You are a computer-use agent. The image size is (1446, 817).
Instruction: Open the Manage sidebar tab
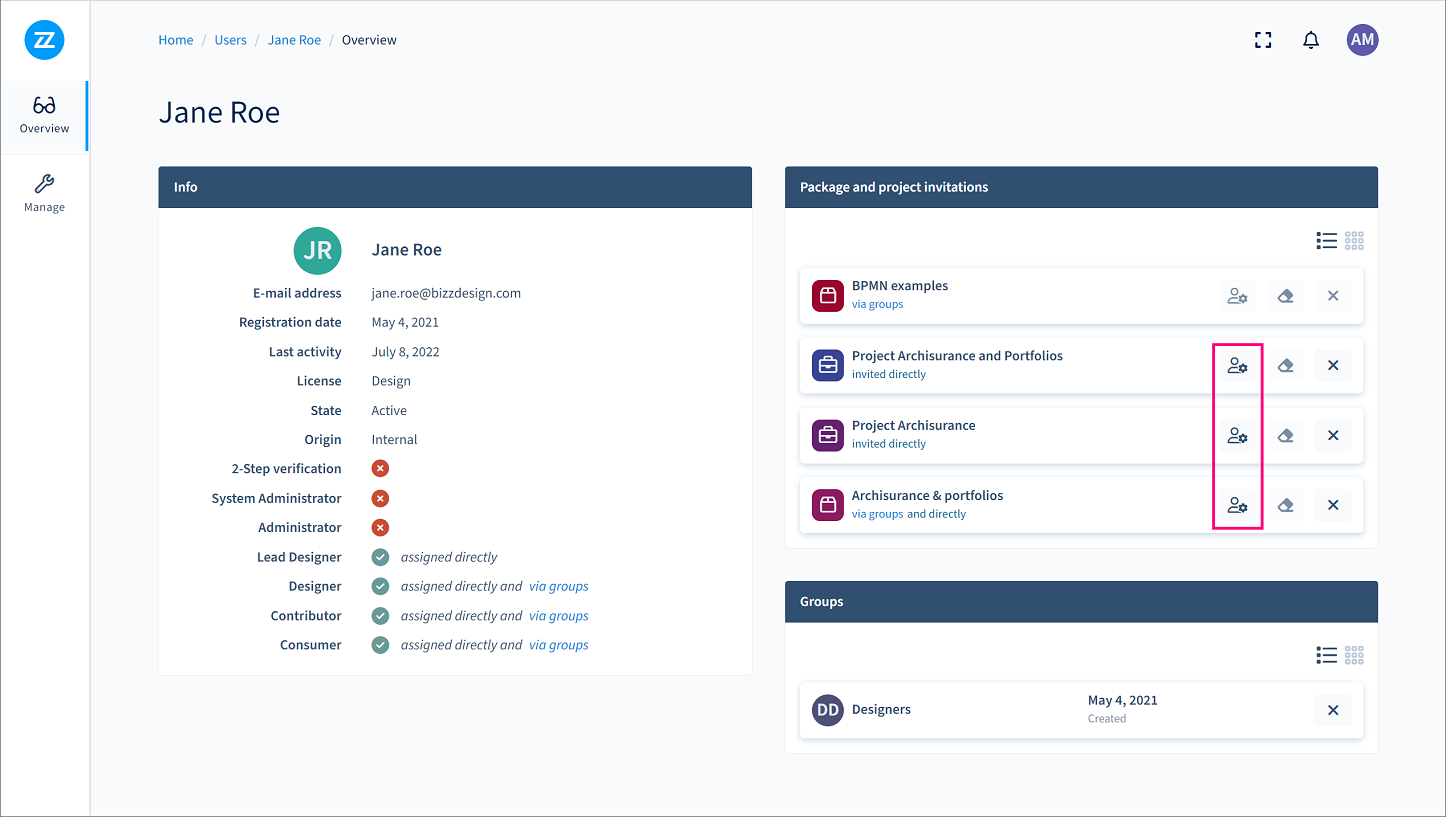click(44, 194)
